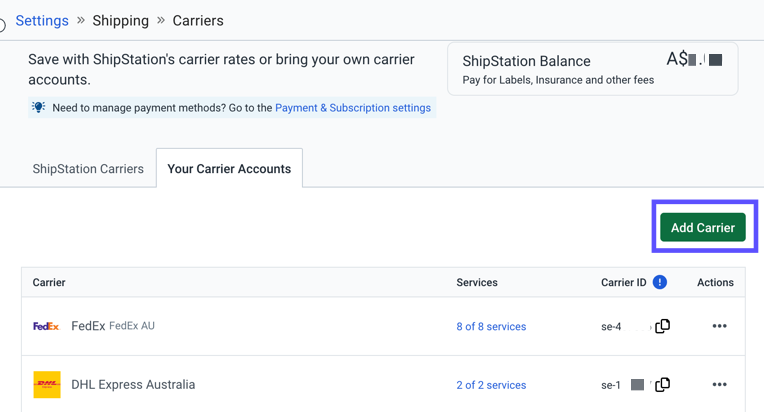Click the Carrier column header

(x=49, y=282)
